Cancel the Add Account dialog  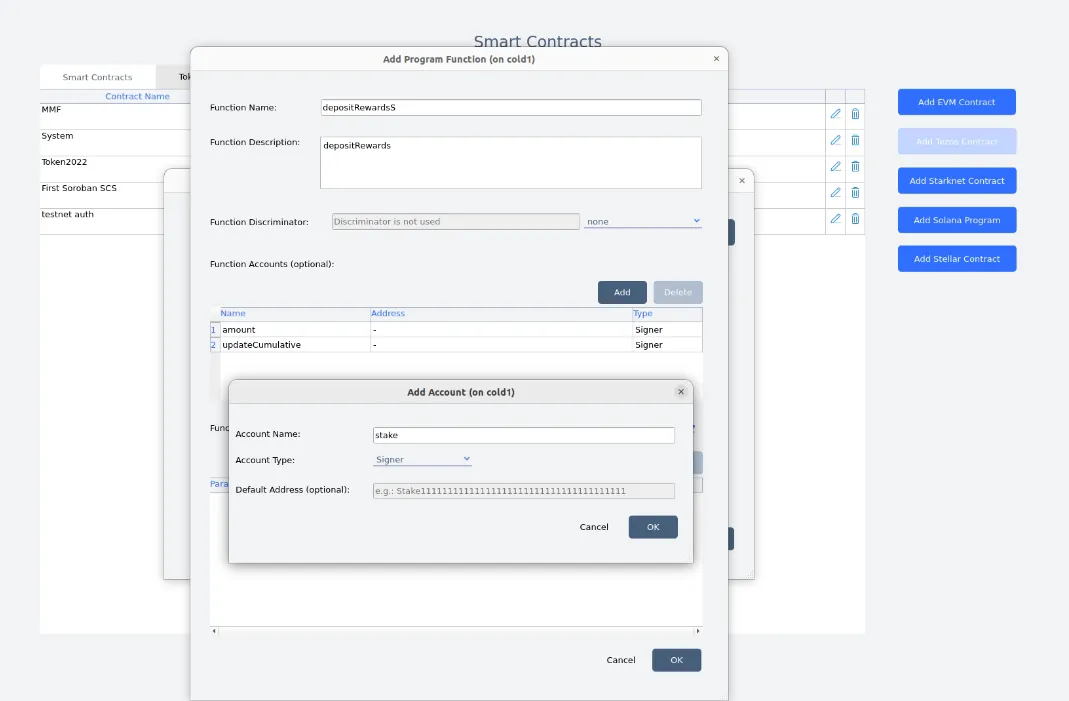594,527
